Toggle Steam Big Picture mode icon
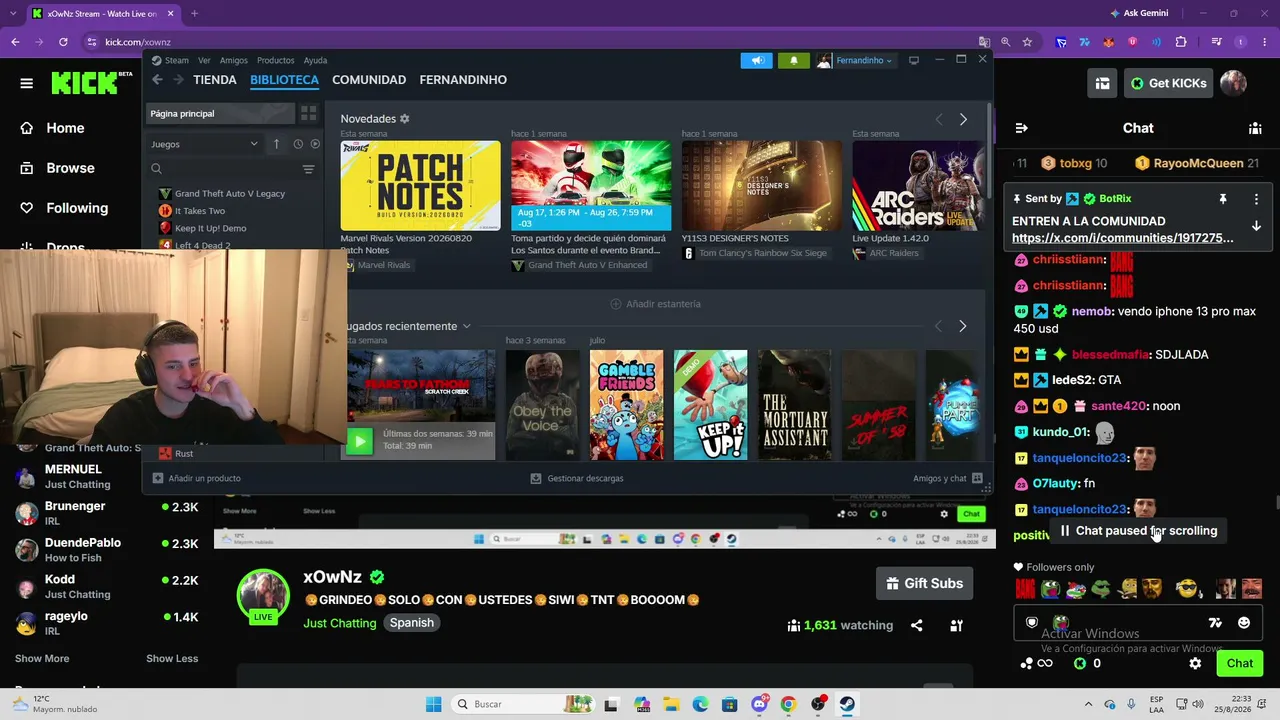 click(x=913, y=60)
